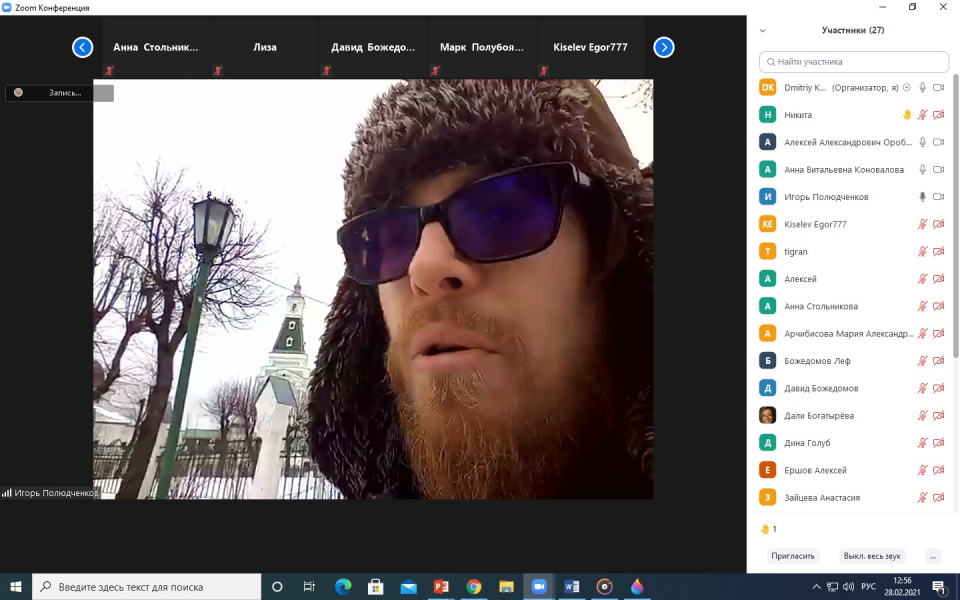
Task: Mute Алексей Александрович's microphone icon
Action: (923, 142)
